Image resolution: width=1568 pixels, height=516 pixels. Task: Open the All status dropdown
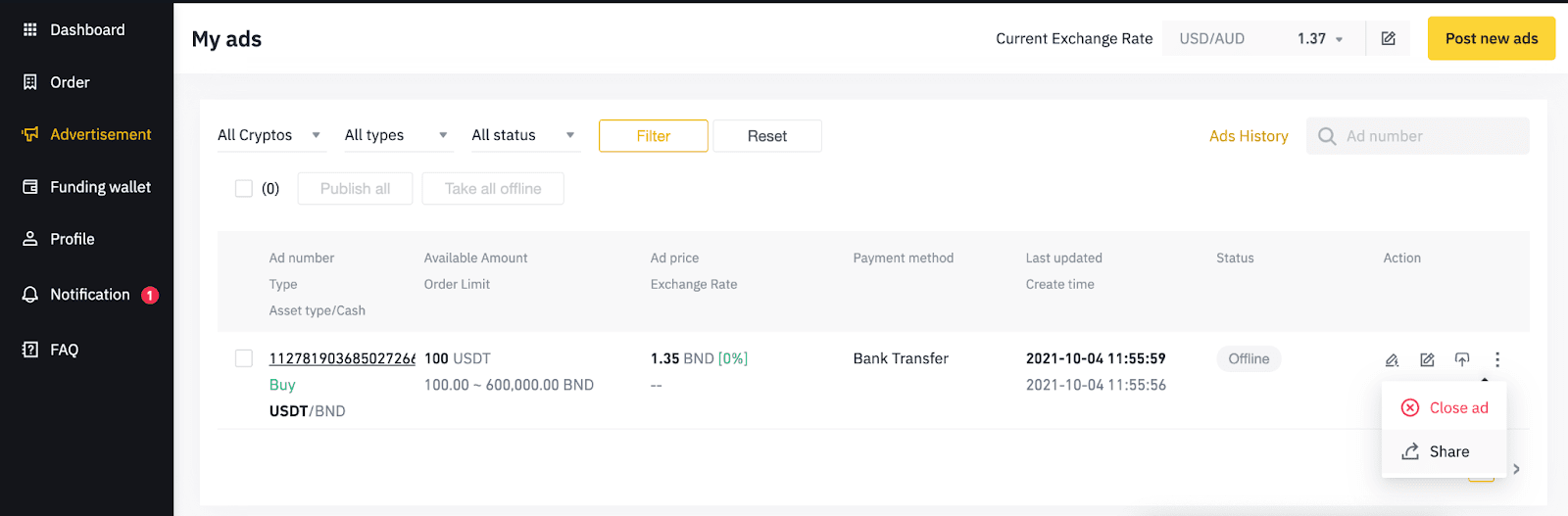pyautogui.click(x=524, y=135)
